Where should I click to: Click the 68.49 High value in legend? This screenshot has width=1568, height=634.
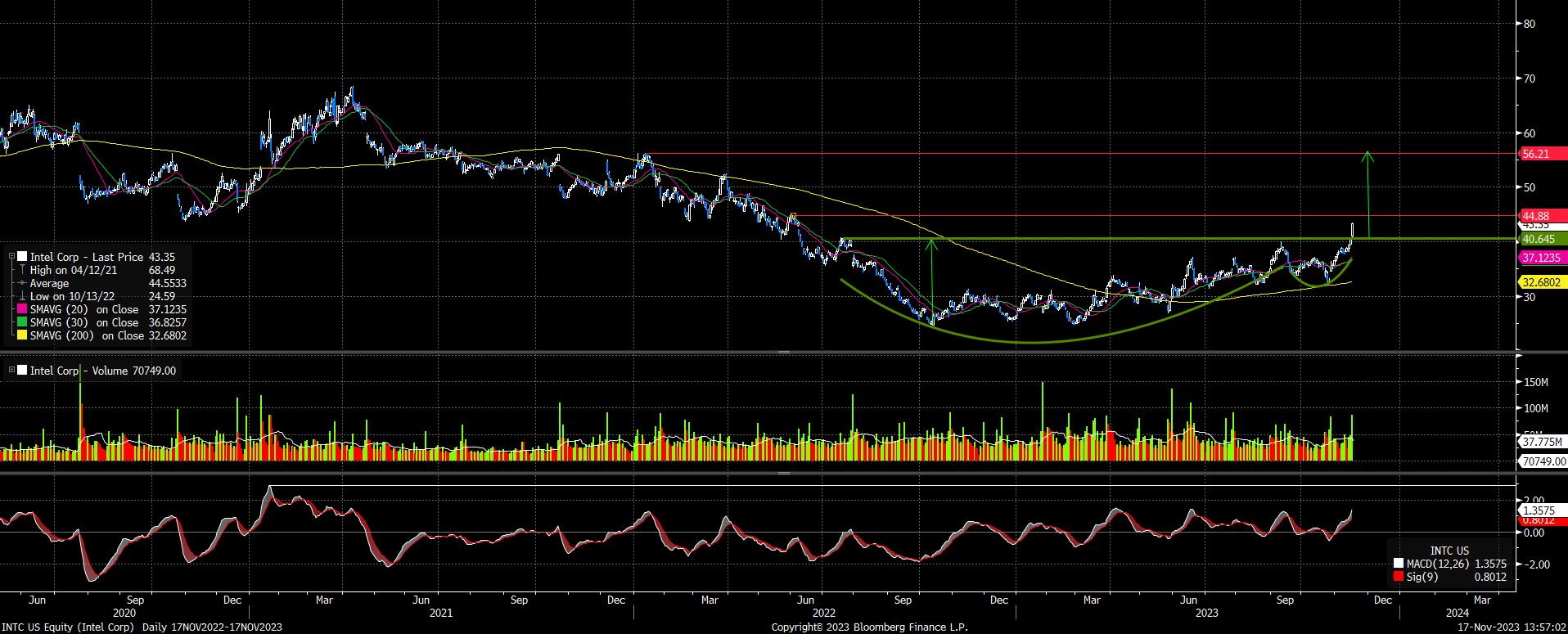click(162, 270)
